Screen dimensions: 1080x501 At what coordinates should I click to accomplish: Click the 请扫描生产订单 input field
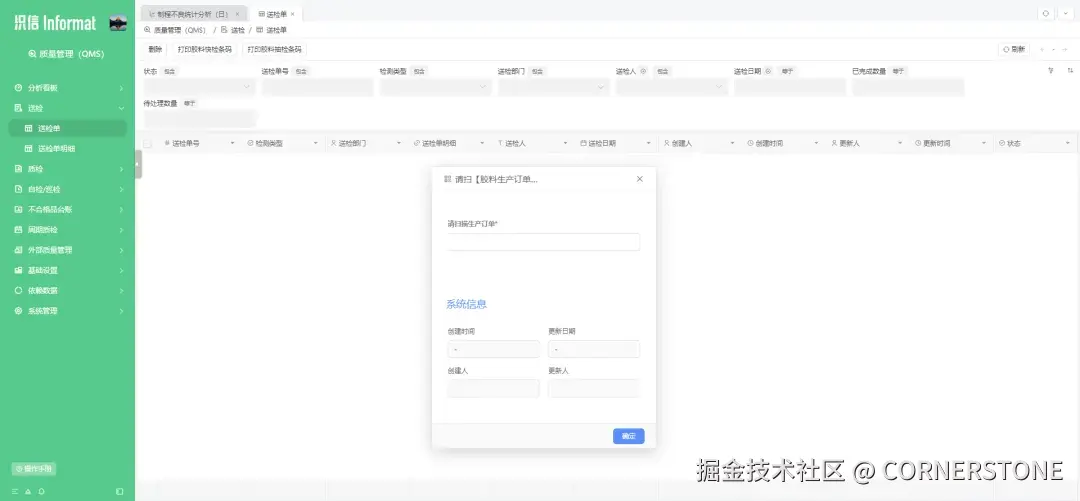pyautogui.click(x=543, y=242)
